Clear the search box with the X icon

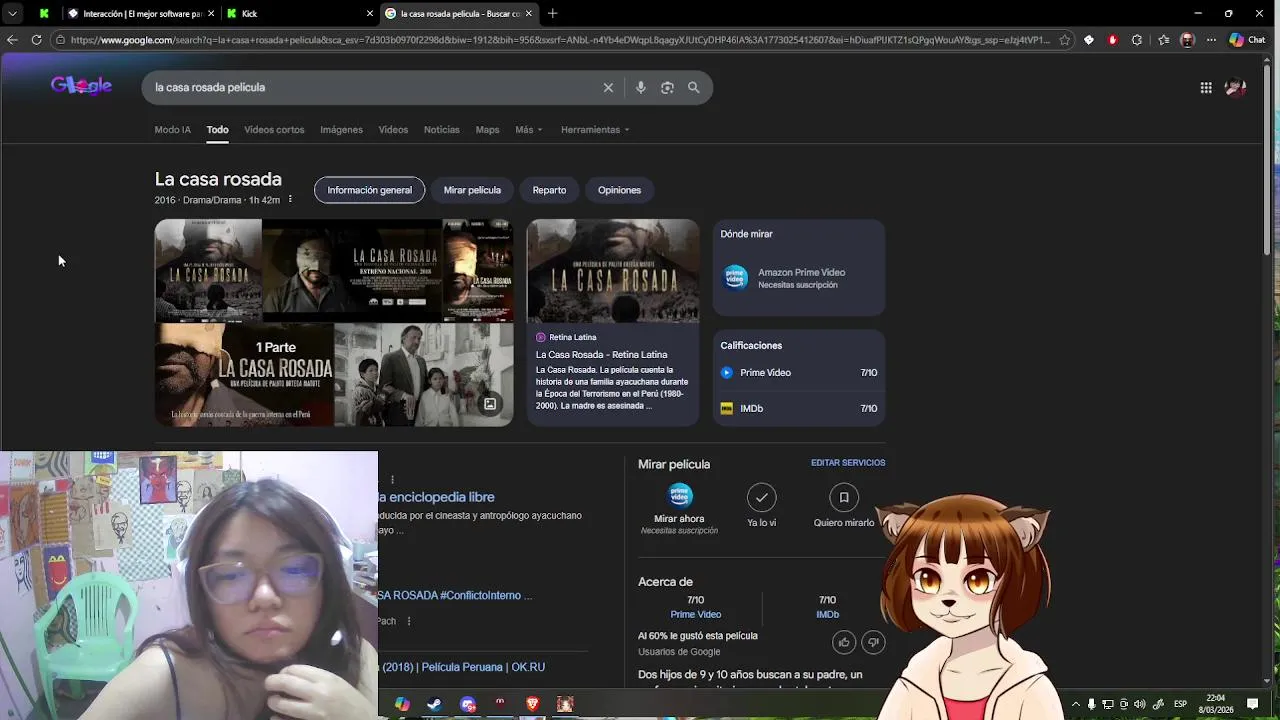pos(608,87)
